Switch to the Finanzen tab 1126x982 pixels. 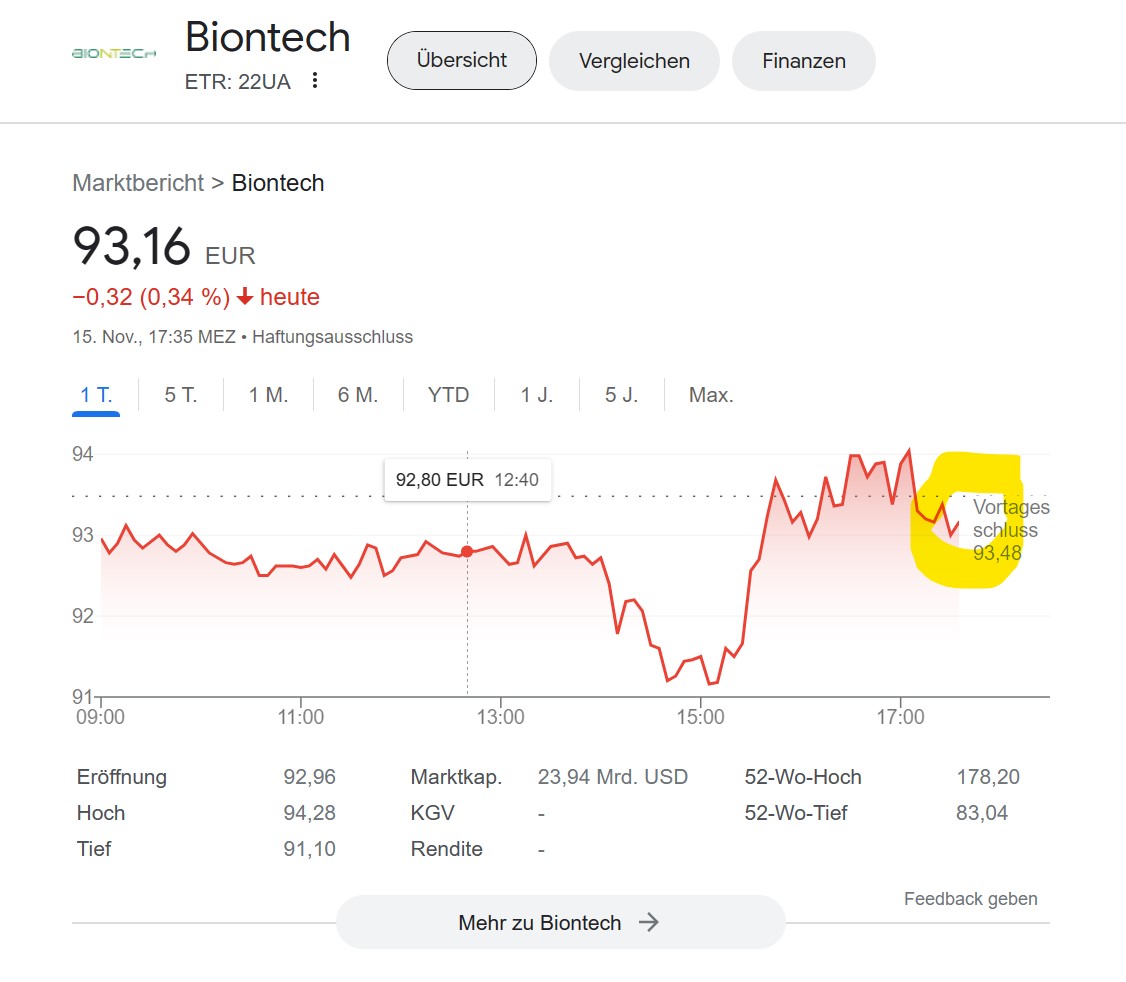[804, 61]
